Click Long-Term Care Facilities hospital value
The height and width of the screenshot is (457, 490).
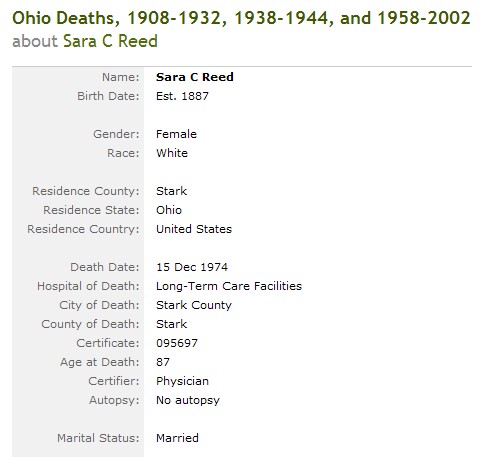[229, 286]
